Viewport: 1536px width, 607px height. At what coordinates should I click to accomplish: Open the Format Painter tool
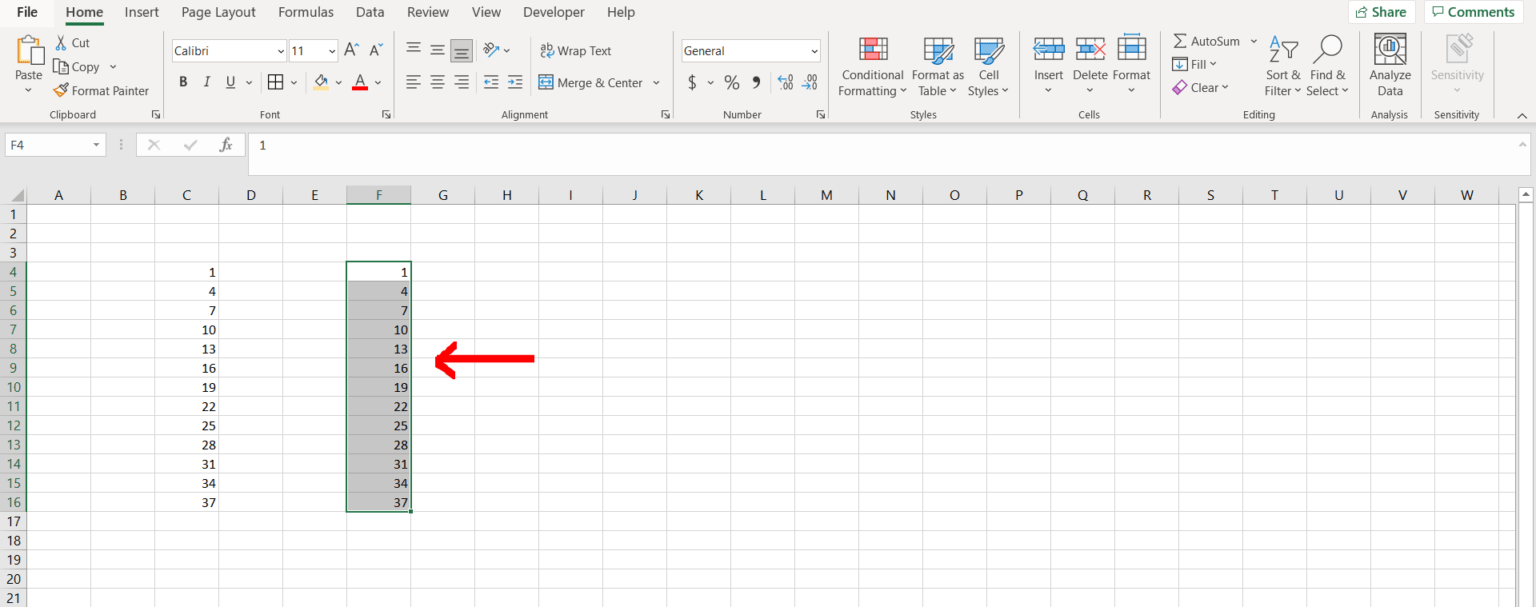tap(102, 90)
